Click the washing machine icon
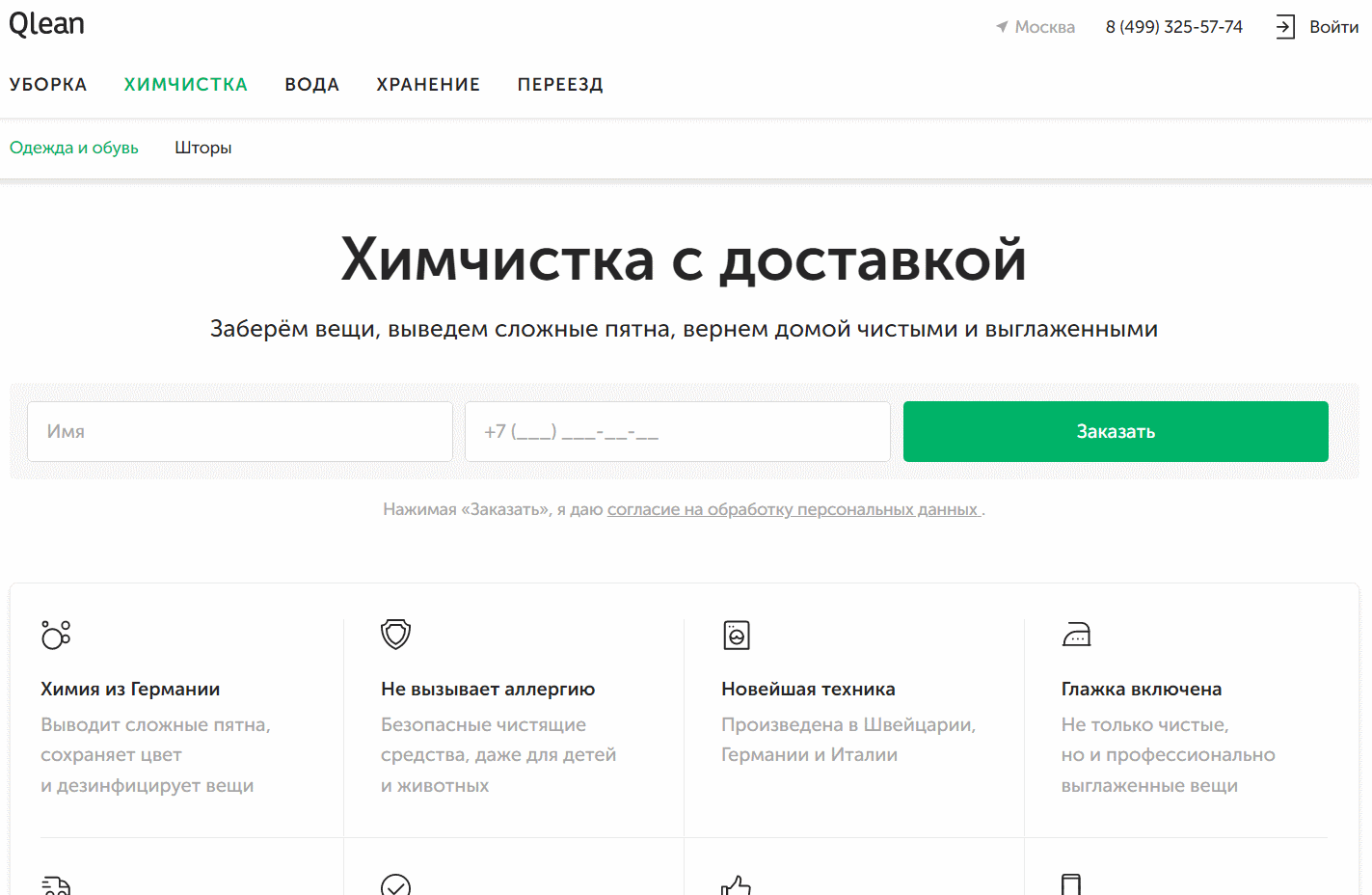Viewport: 1372px width, 895px height. pyautogui.click(x=737, y=635)
